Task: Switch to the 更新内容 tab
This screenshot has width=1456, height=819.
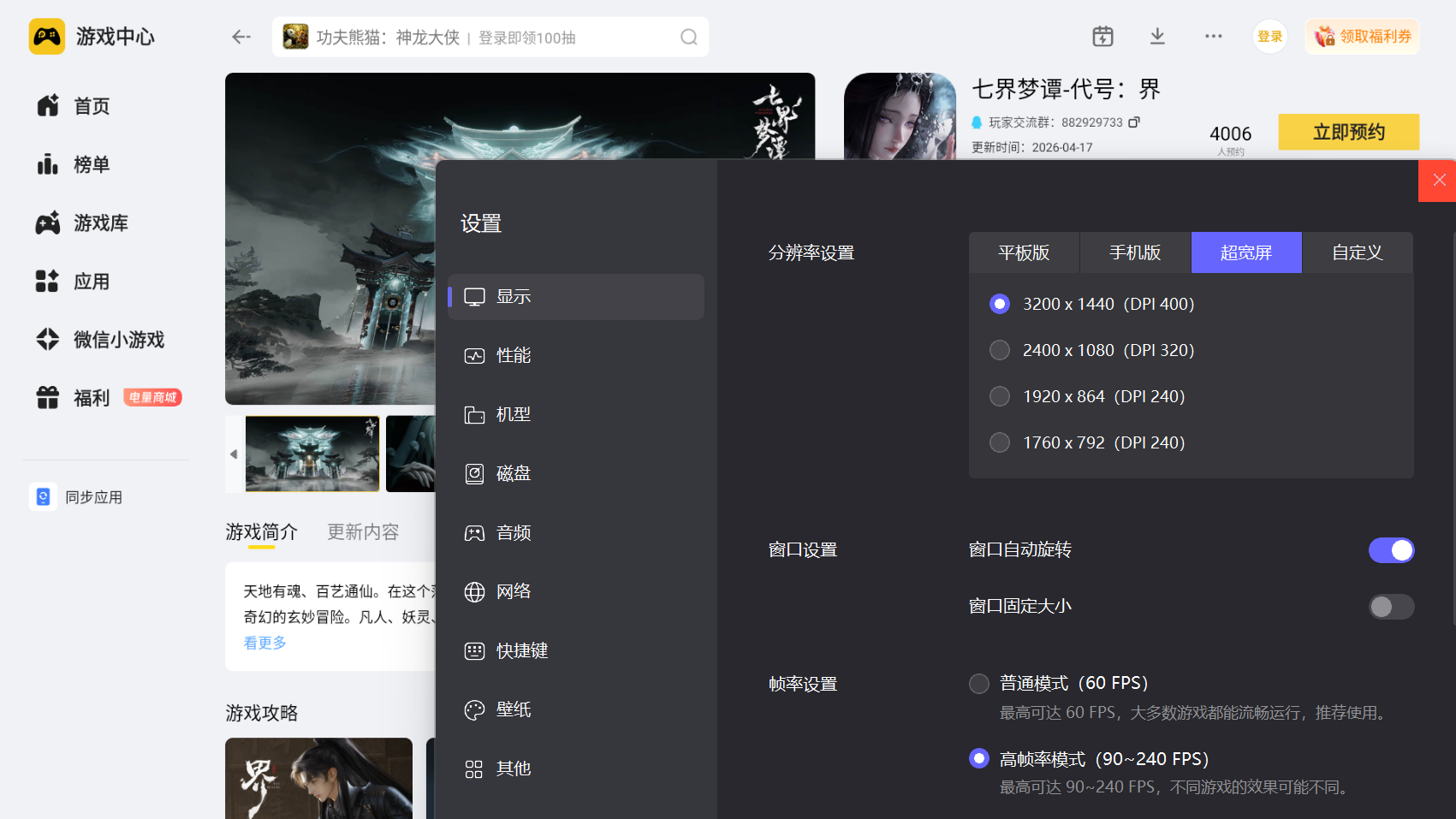Action: (x=363, y=532)
